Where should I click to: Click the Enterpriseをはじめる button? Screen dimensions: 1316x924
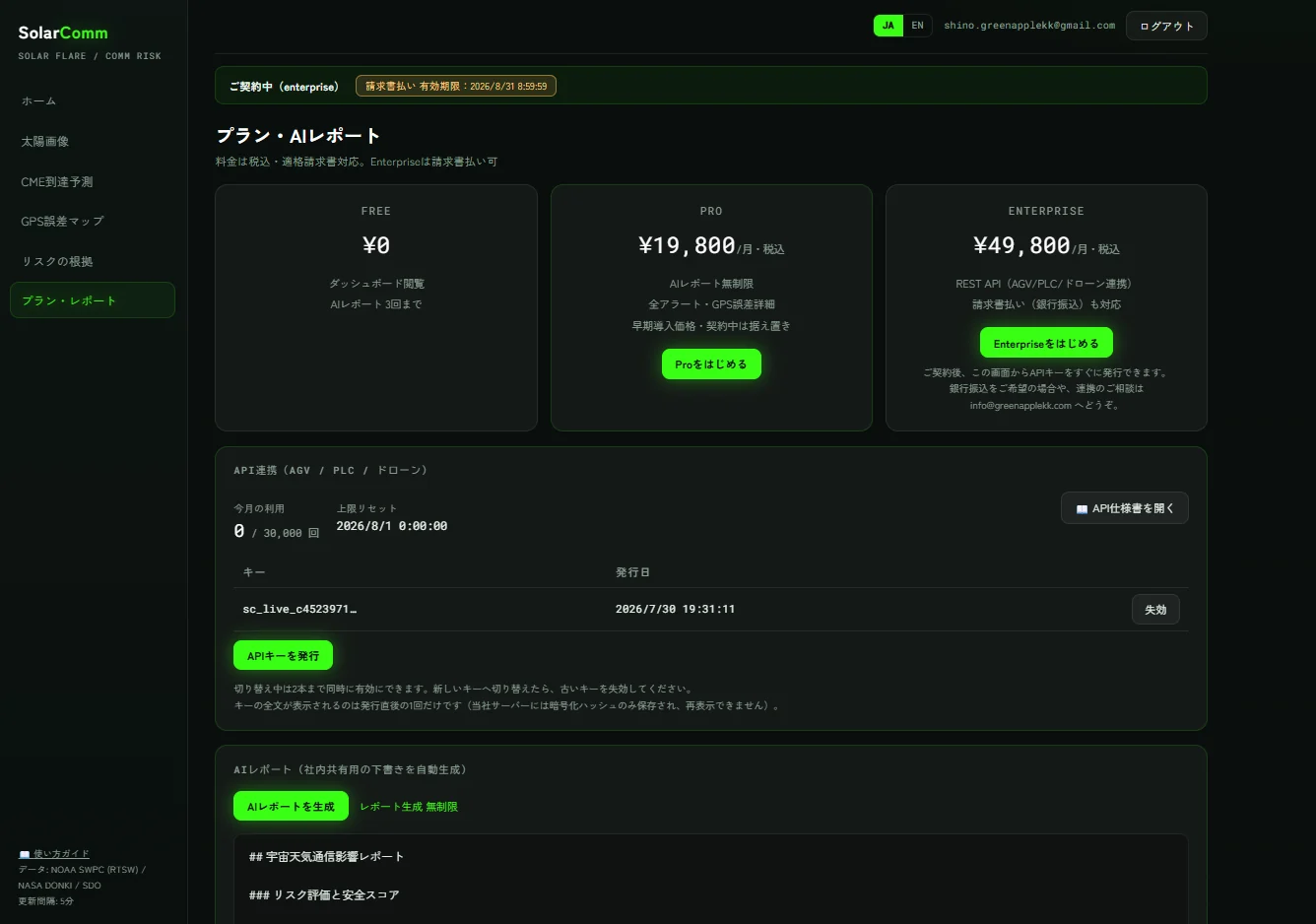pos(1046,343)
